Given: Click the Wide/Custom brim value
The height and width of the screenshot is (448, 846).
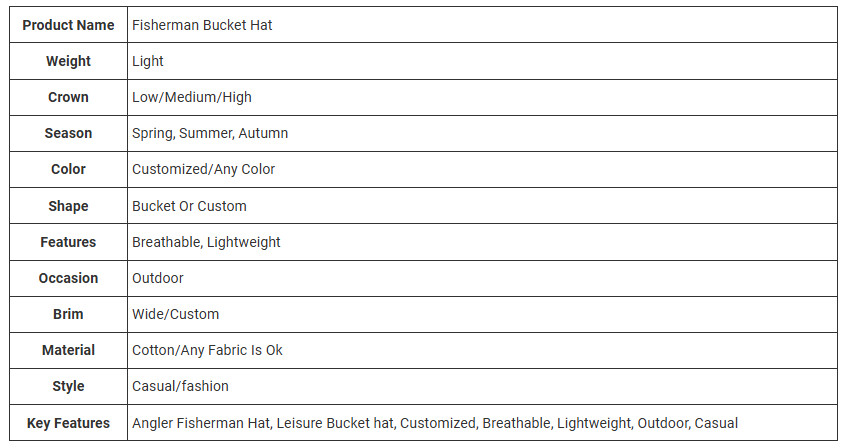Looking at the screenshot, I should (x=175, y=314).
